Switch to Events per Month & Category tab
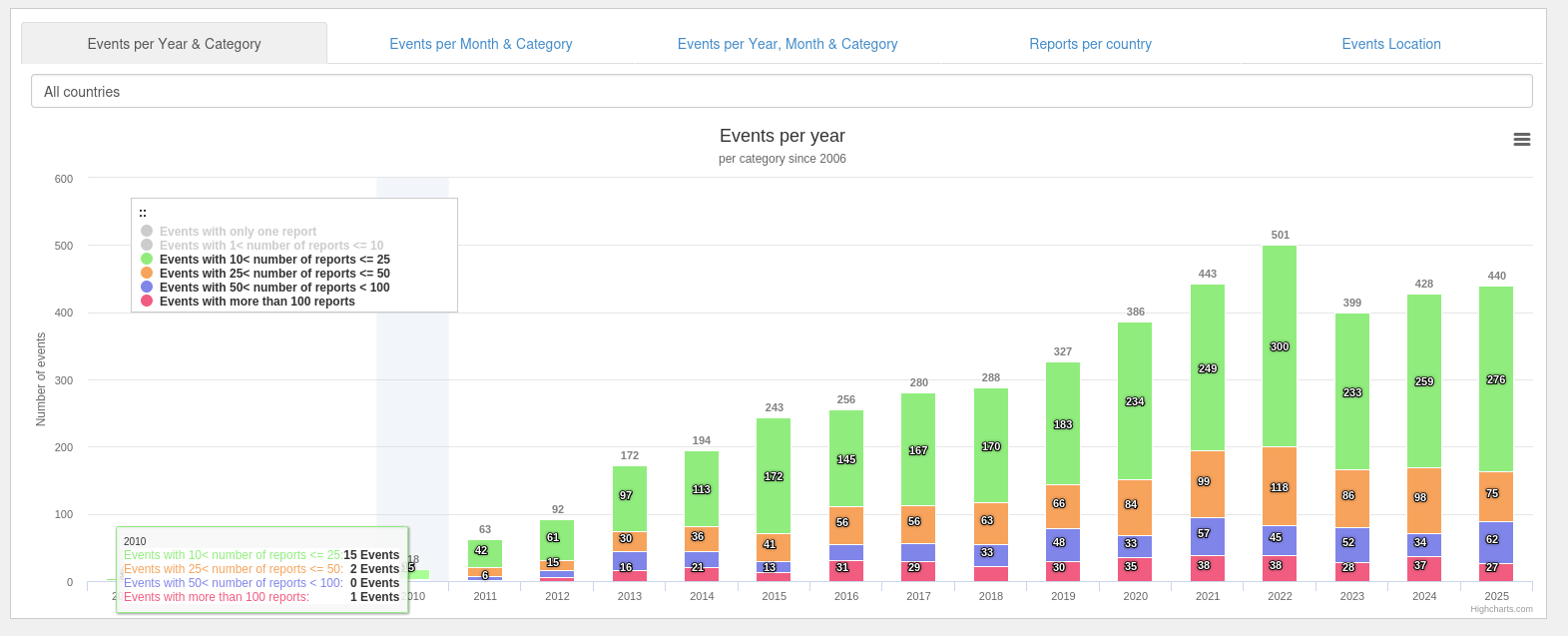 click(x=480, y=44)
